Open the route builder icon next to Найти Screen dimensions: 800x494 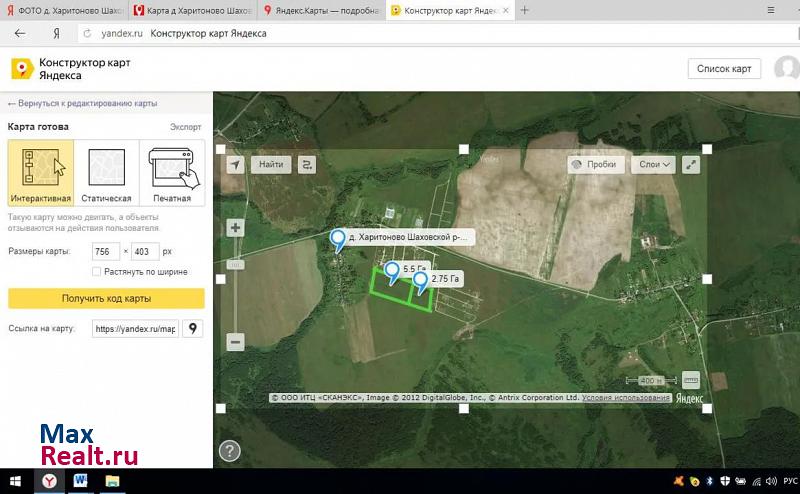[307, 164]
